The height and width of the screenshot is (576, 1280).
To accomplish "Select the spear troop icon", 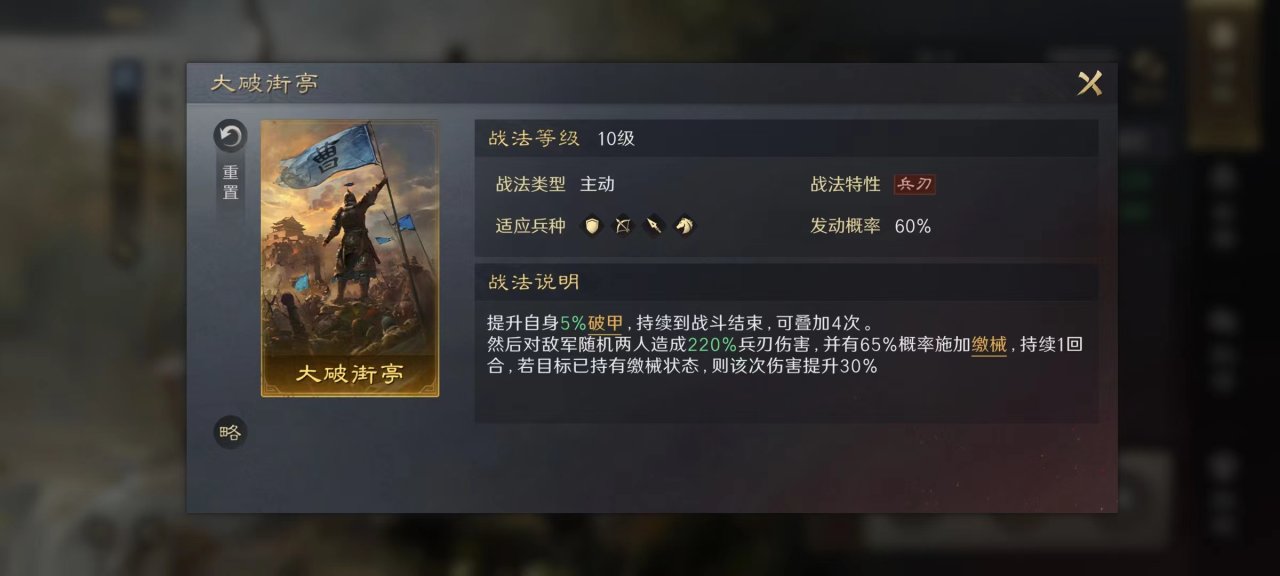I will (653, 226).
